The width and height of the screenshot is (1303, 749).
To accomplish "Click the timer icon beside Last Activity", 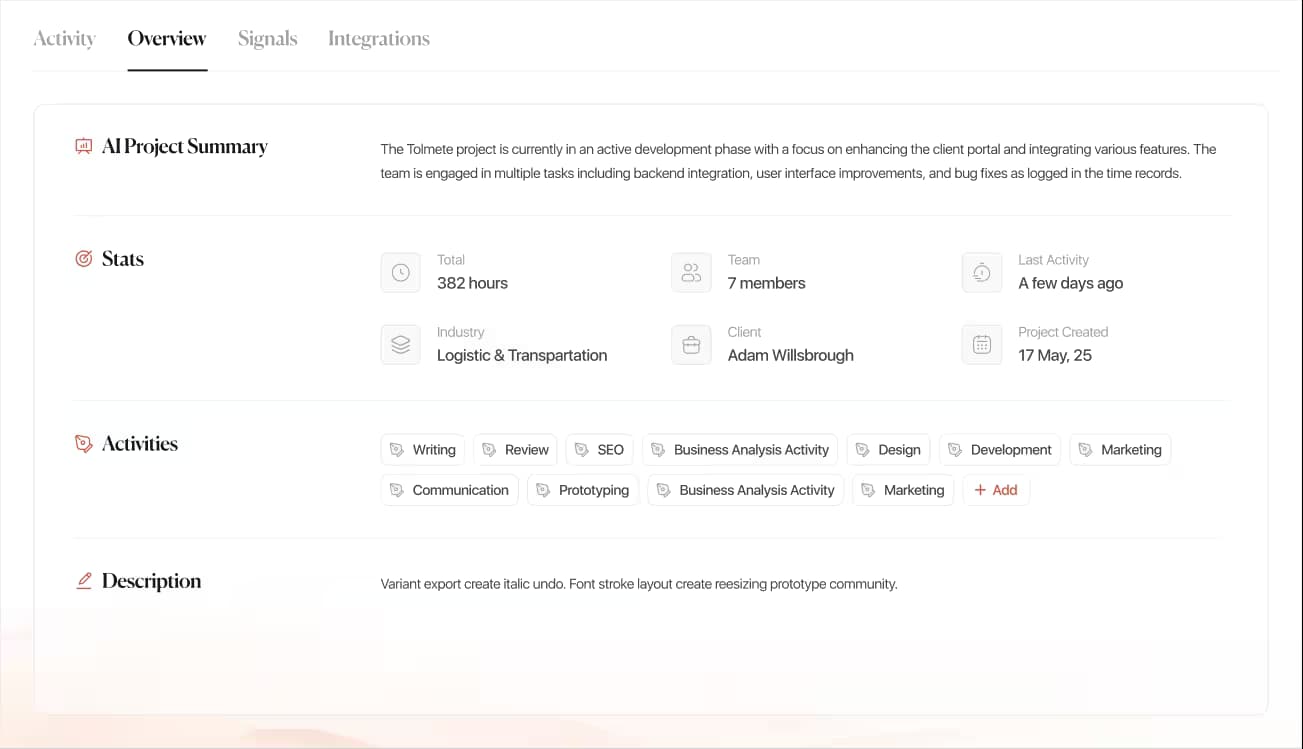I will click(x=982, y=272).
